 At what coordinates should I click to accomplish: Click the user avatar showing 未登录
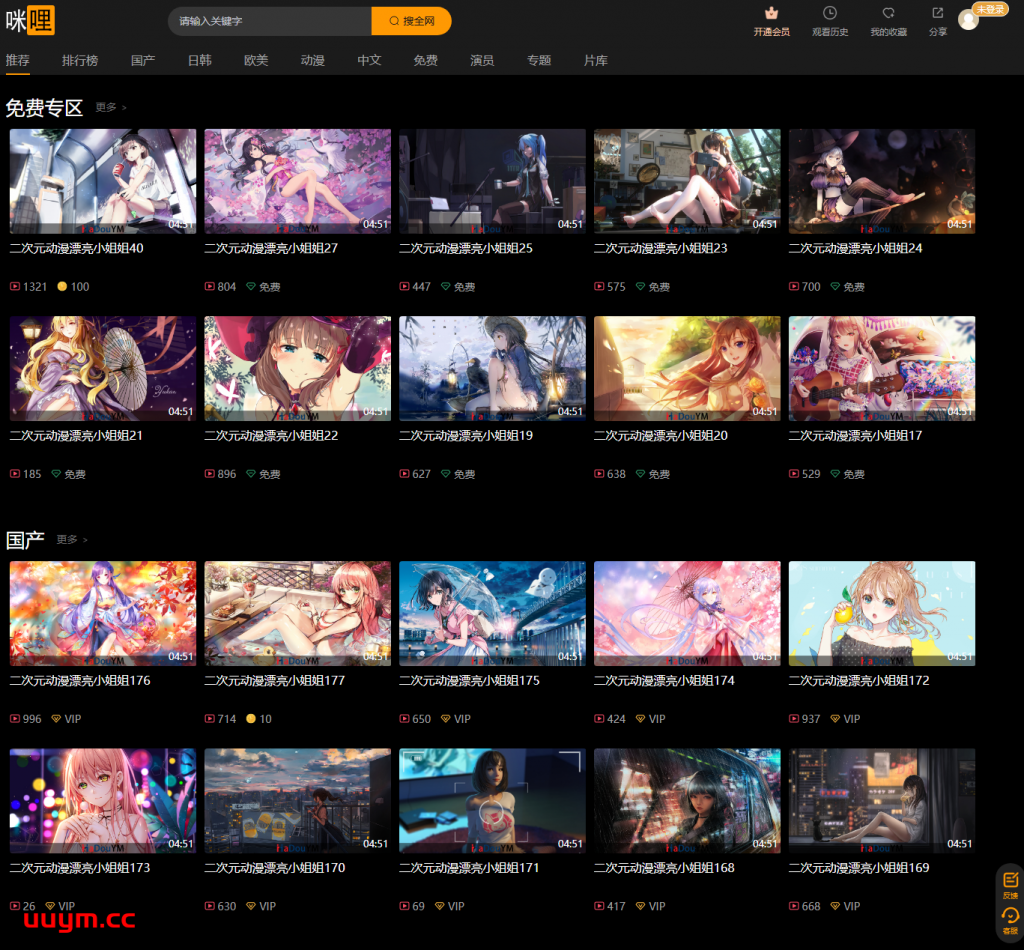[968, 19]
